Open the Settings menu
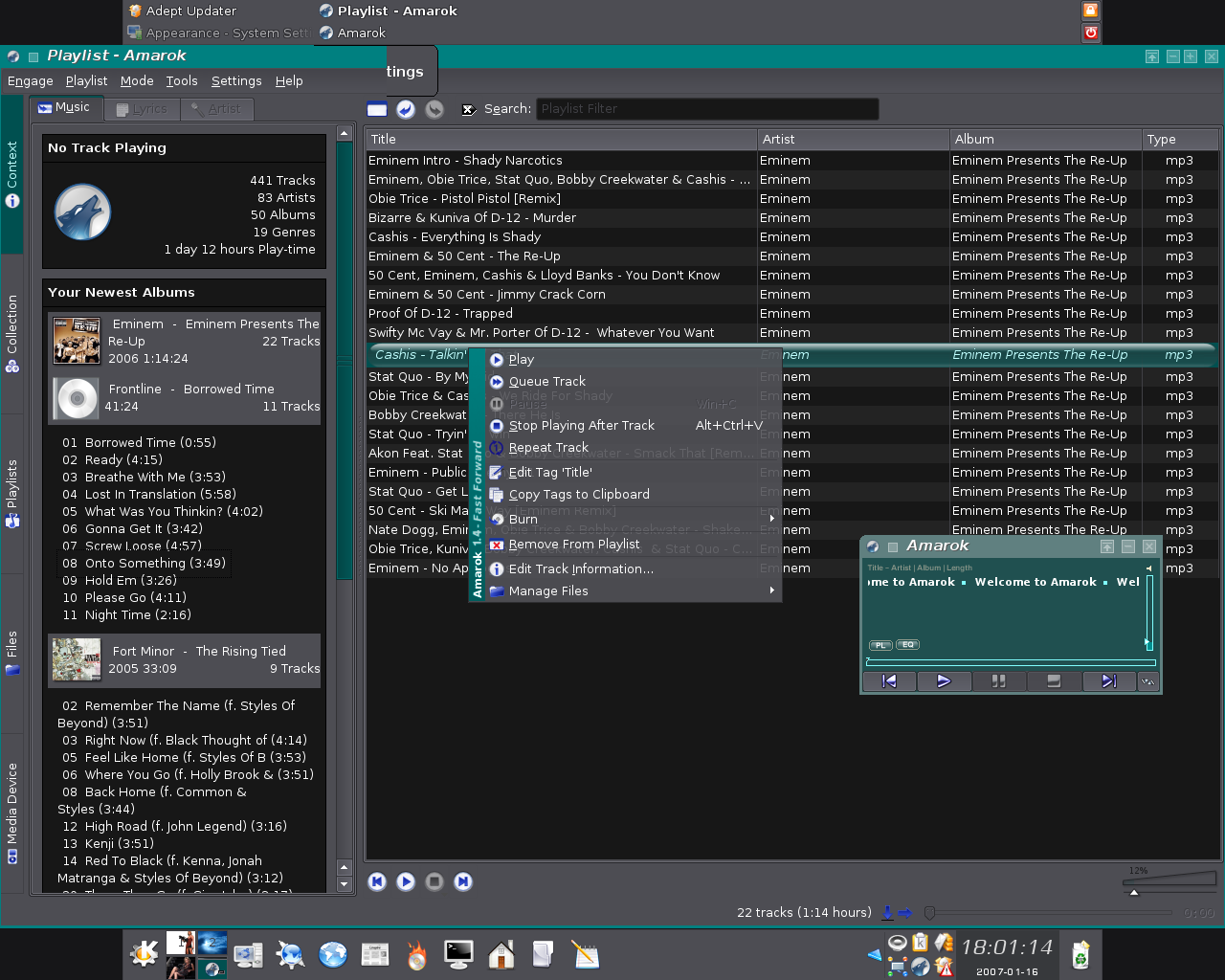This screenshot has height=980, width=1225. tap(236, 81)
